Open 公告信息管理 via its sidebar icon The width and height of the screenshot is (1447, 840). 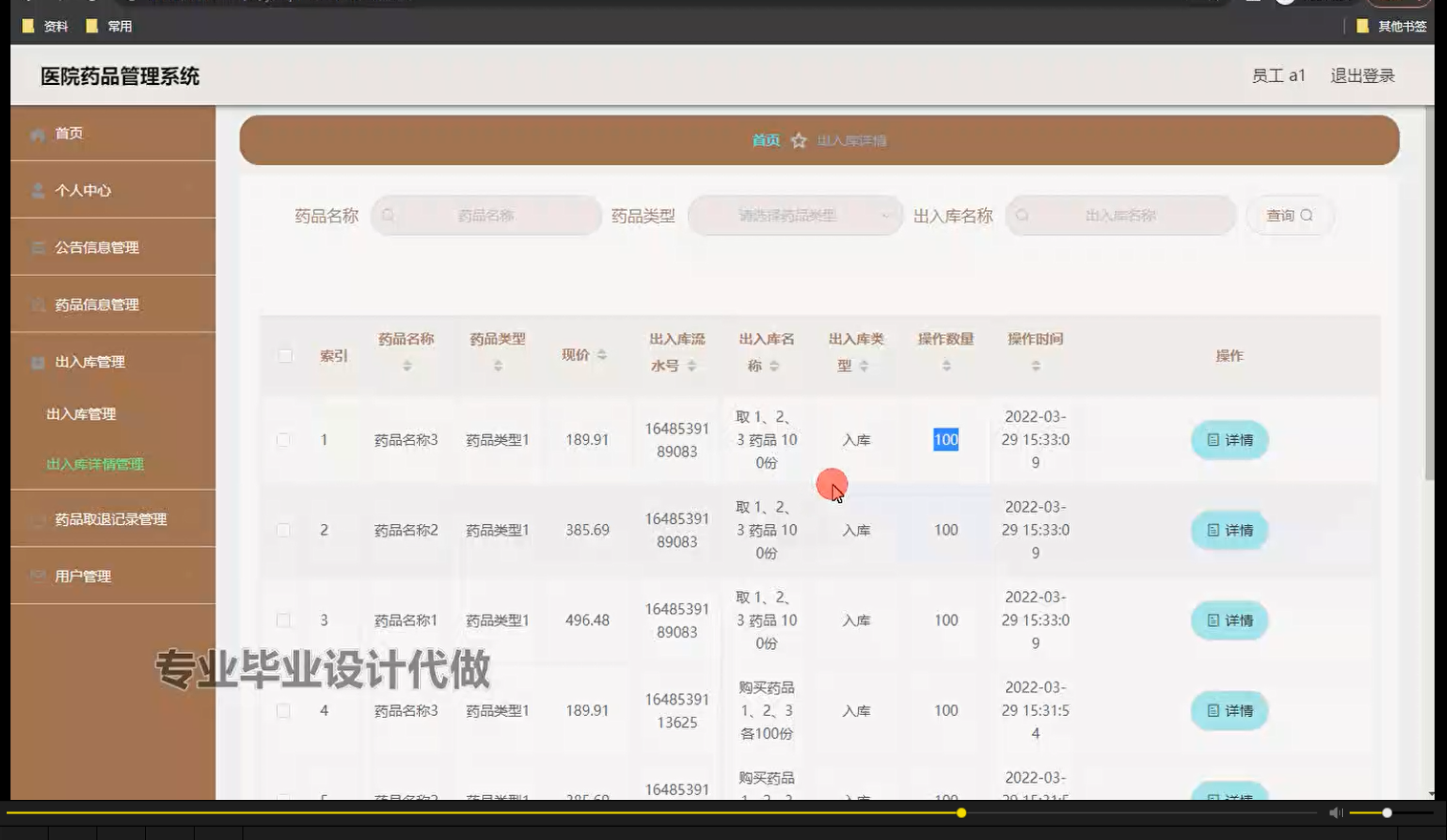(36, 247)
